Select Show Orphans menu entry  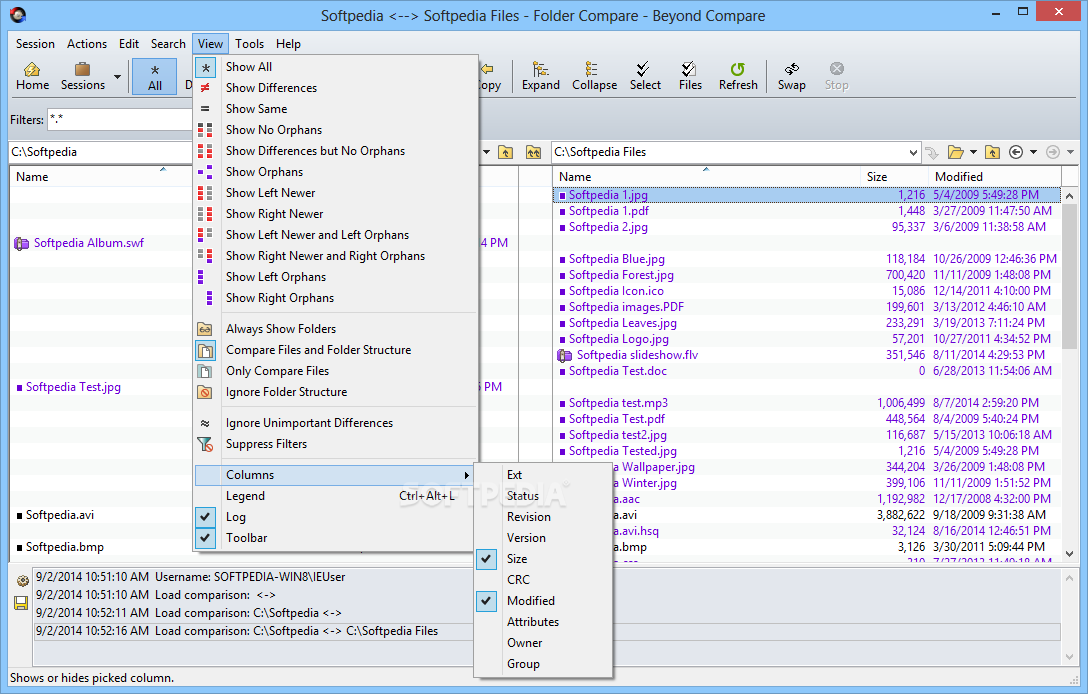point(336,171)
